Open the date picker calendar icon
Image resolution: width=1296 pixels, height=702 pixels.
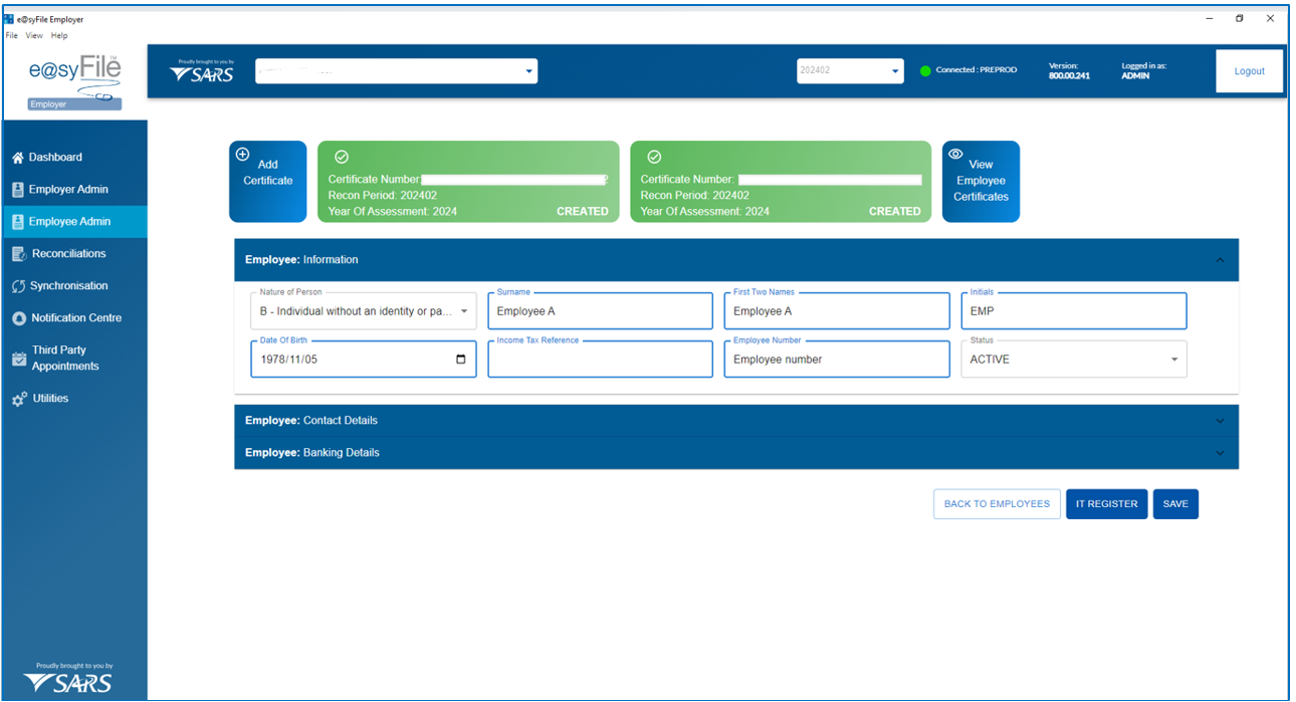pyautogui.click(x=460, y=360)
